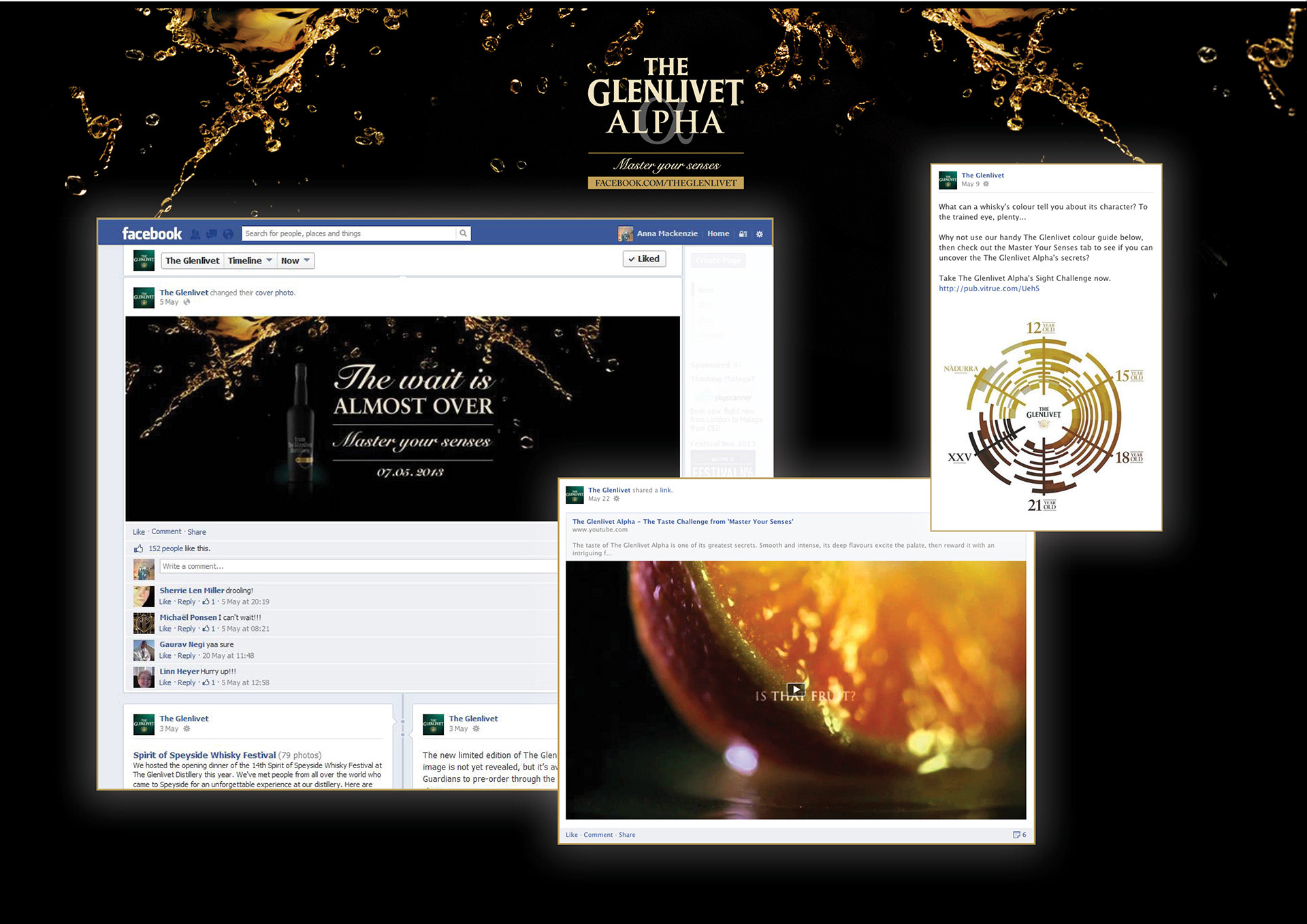Click the avatar on the cover photo post
Viewport: 1307px width, 924px height.
144,297
